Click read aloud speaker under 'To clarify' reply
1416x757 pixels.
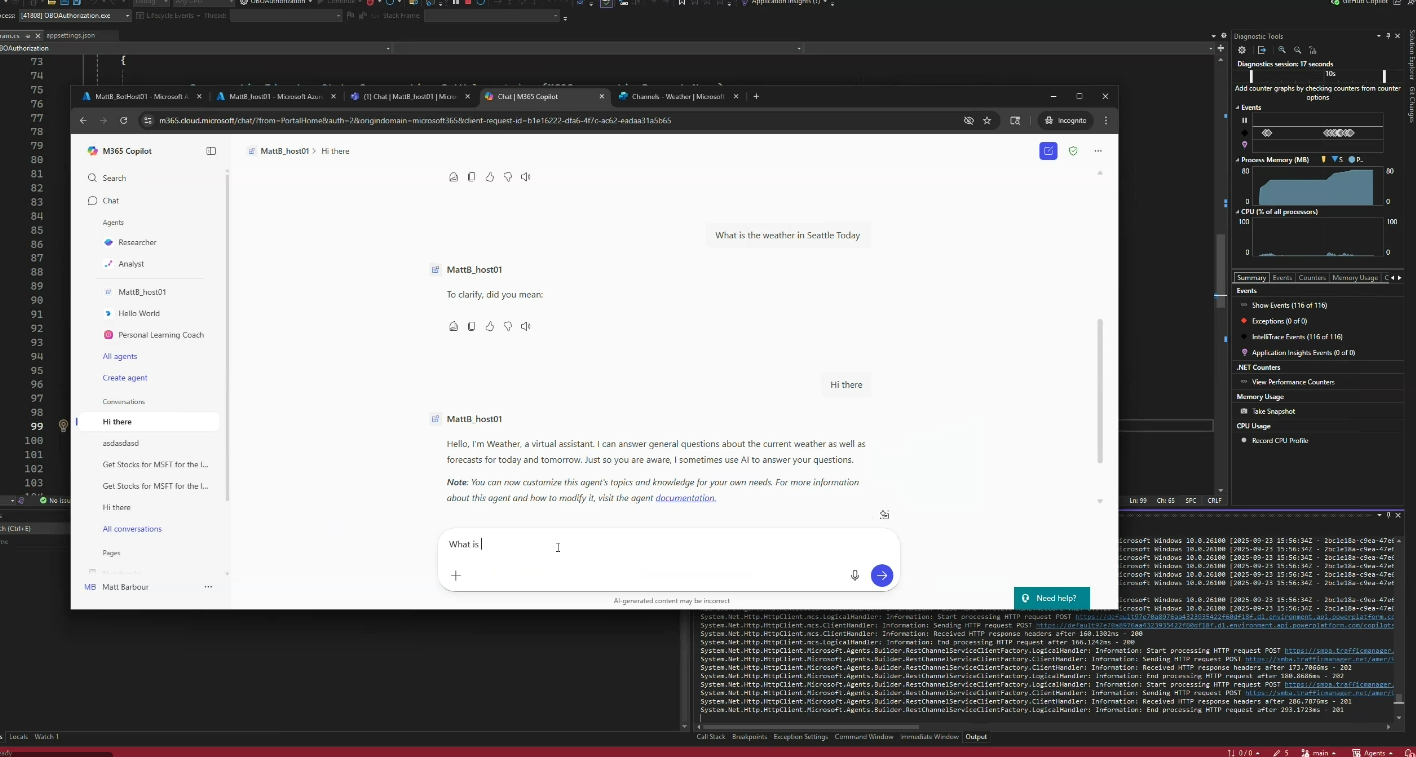tap(526, 326)
